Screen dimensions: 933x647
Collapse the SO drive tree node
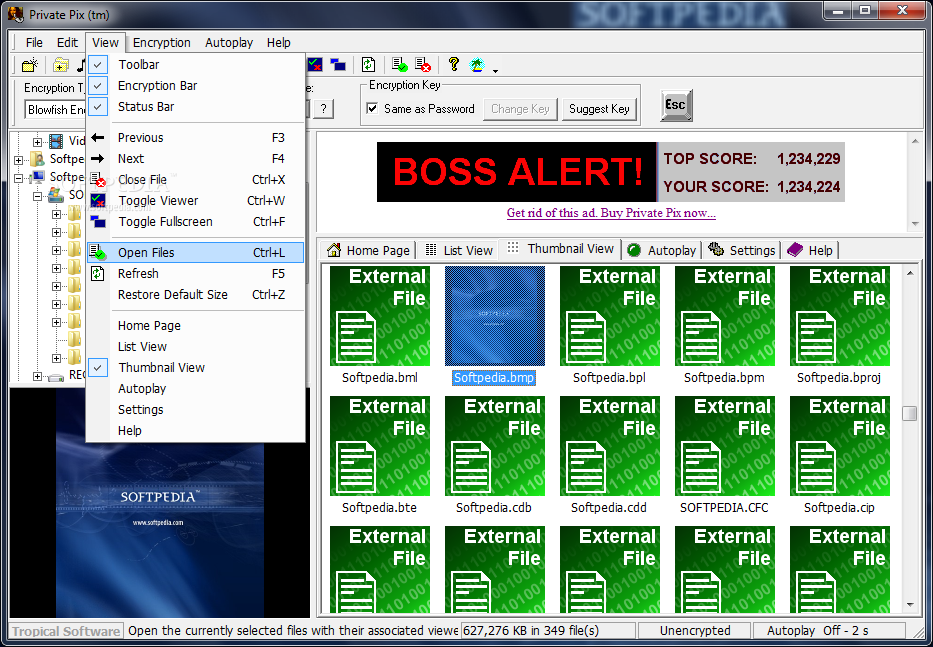point(37,196)
